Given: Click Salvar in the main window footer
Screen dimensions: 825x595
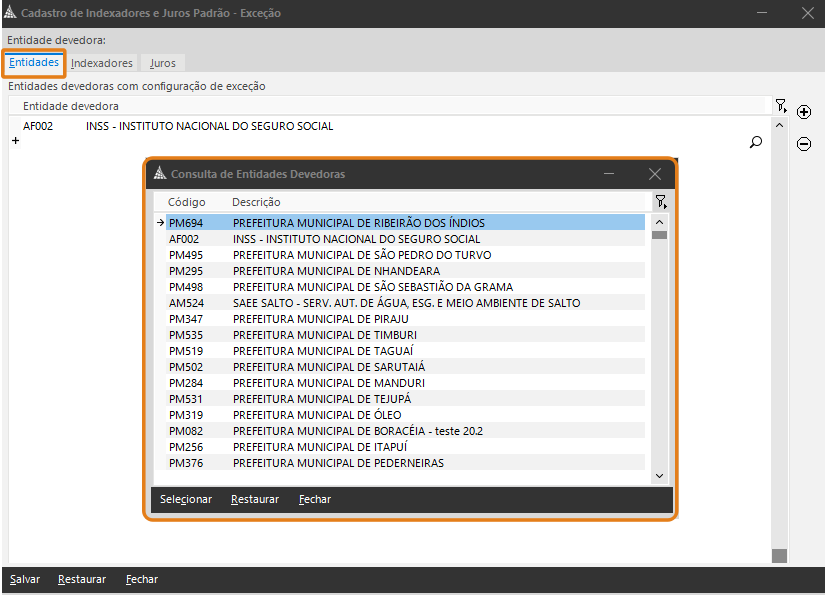Looking at the screenshot, I should [x=25, y=579].
